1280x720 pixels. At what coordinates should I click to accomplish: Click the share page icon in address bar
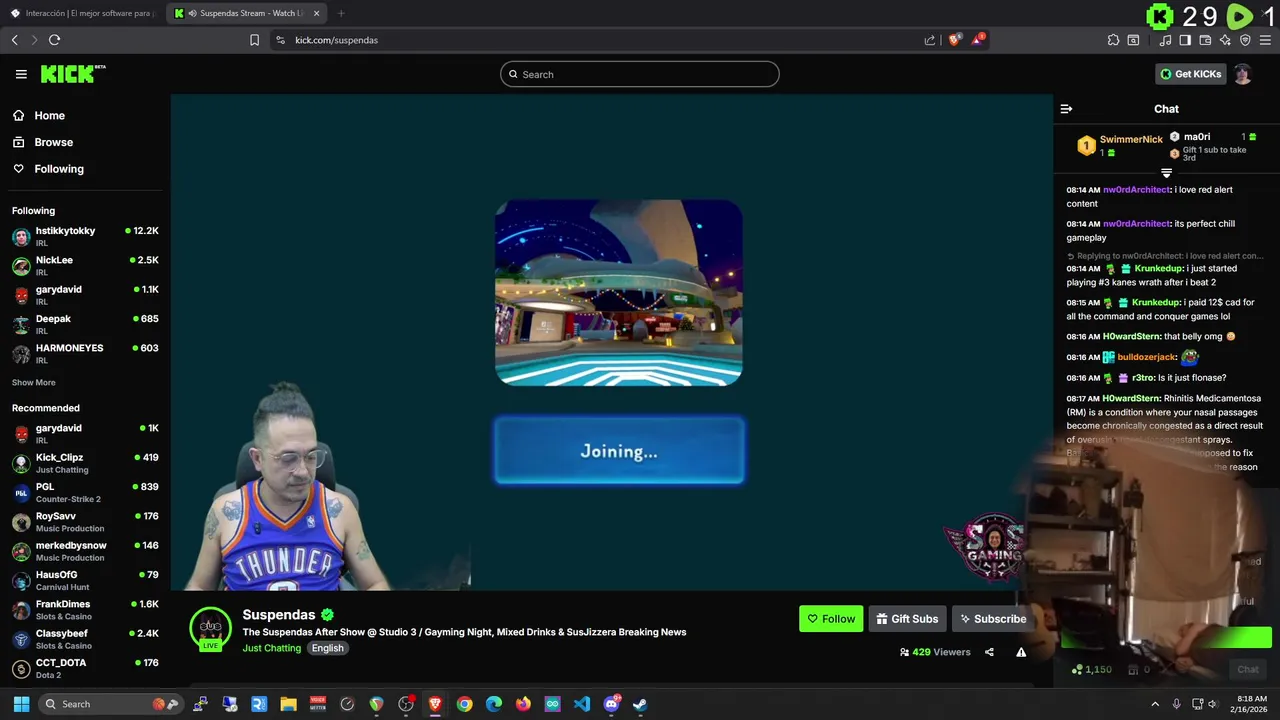point(930,40)
